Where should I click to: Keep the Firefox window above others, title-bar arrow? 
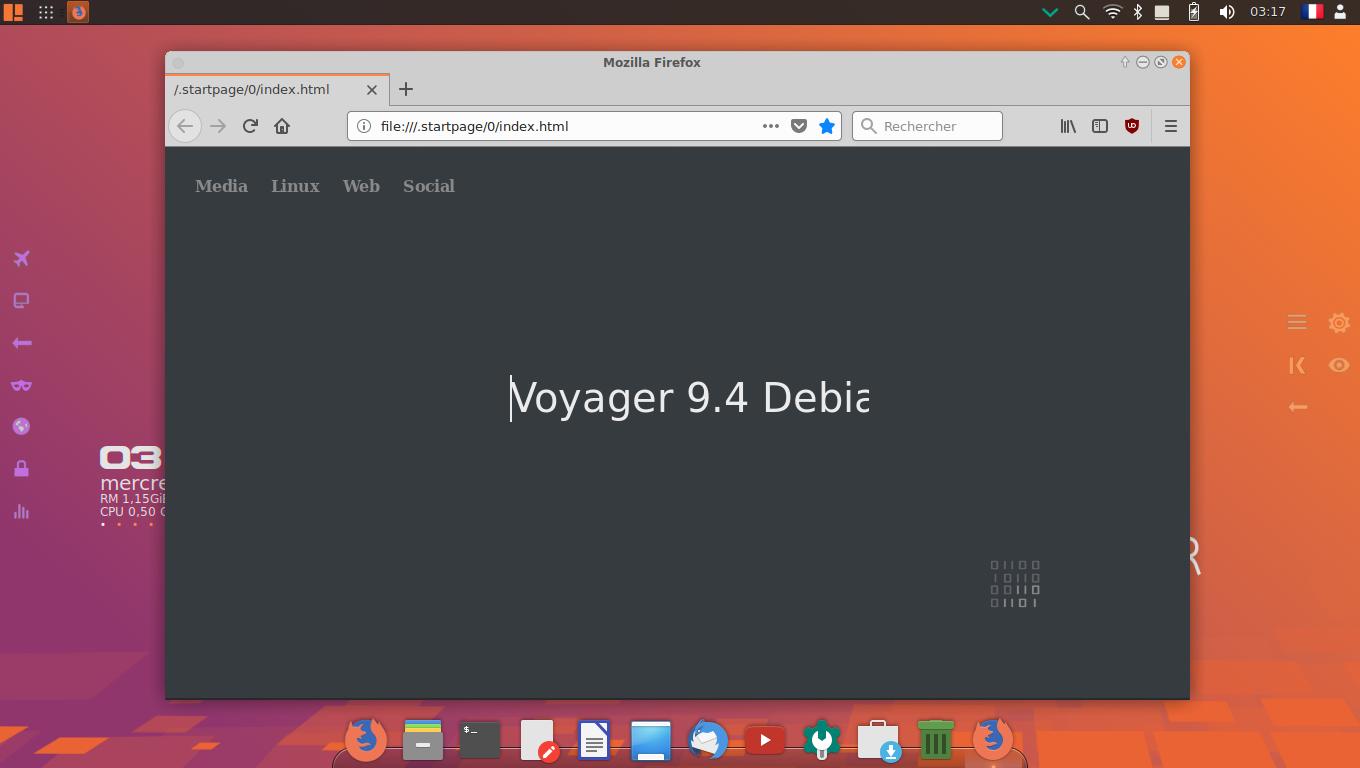tap(1125, 62)
